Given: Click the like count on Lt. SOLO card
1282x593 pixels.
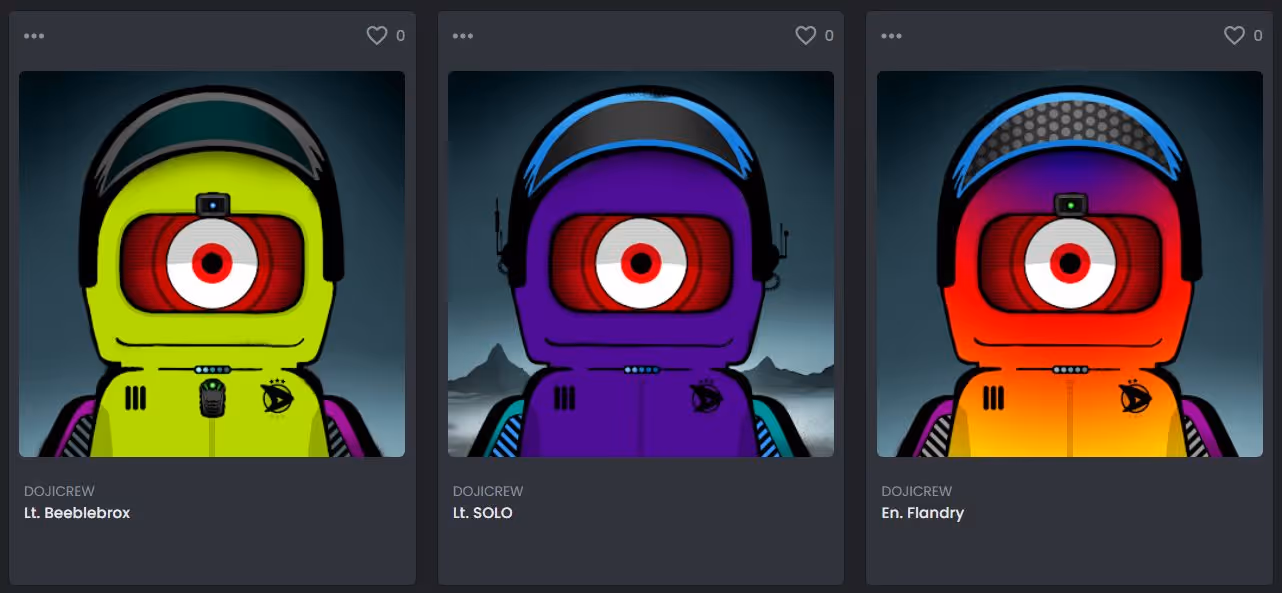Looking at the screenshot, I should tap(828, 36).
